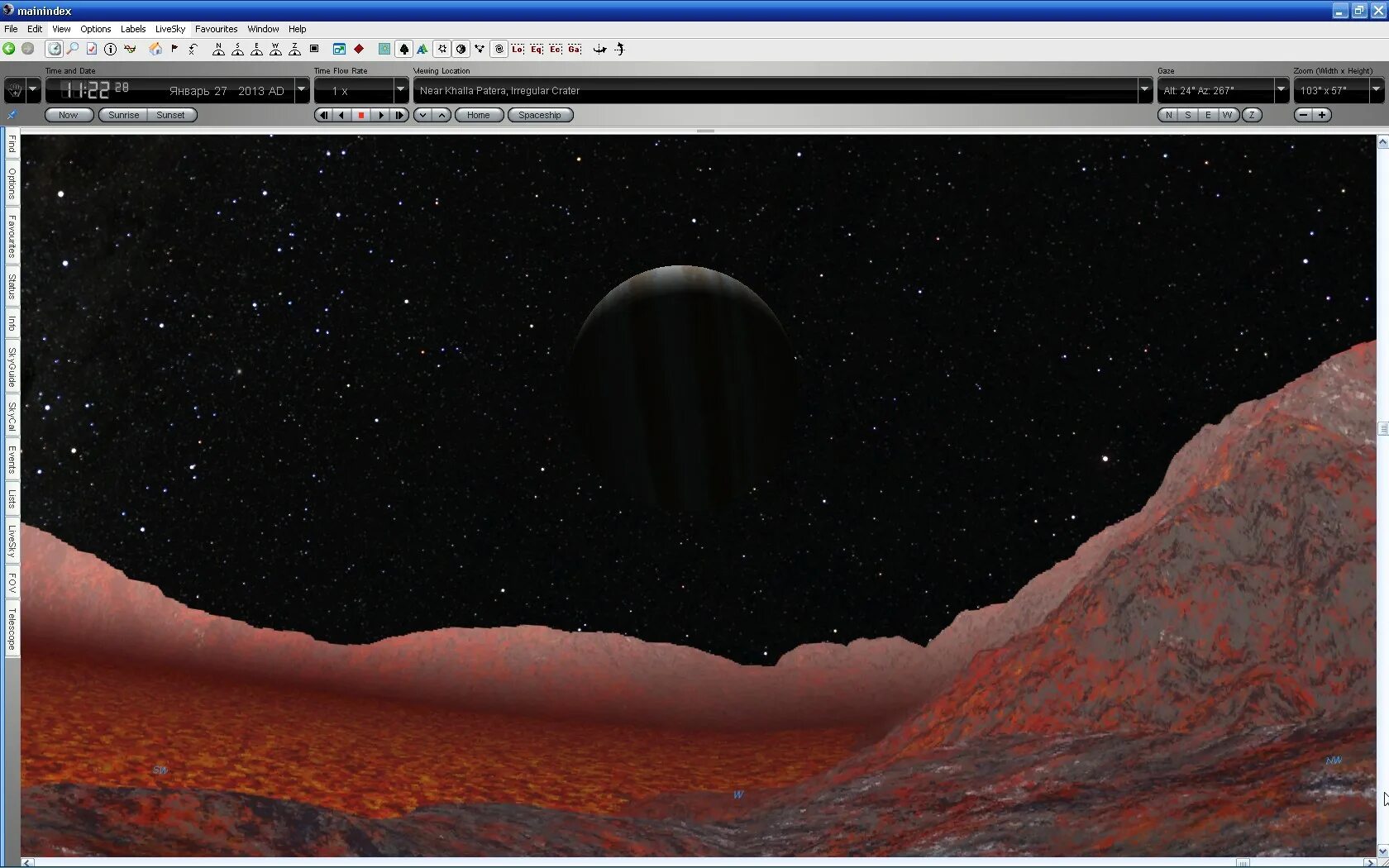Toggle the spiral galaxy icon
This screenshot has height=868, width=1389.
[x=499, y=49]
